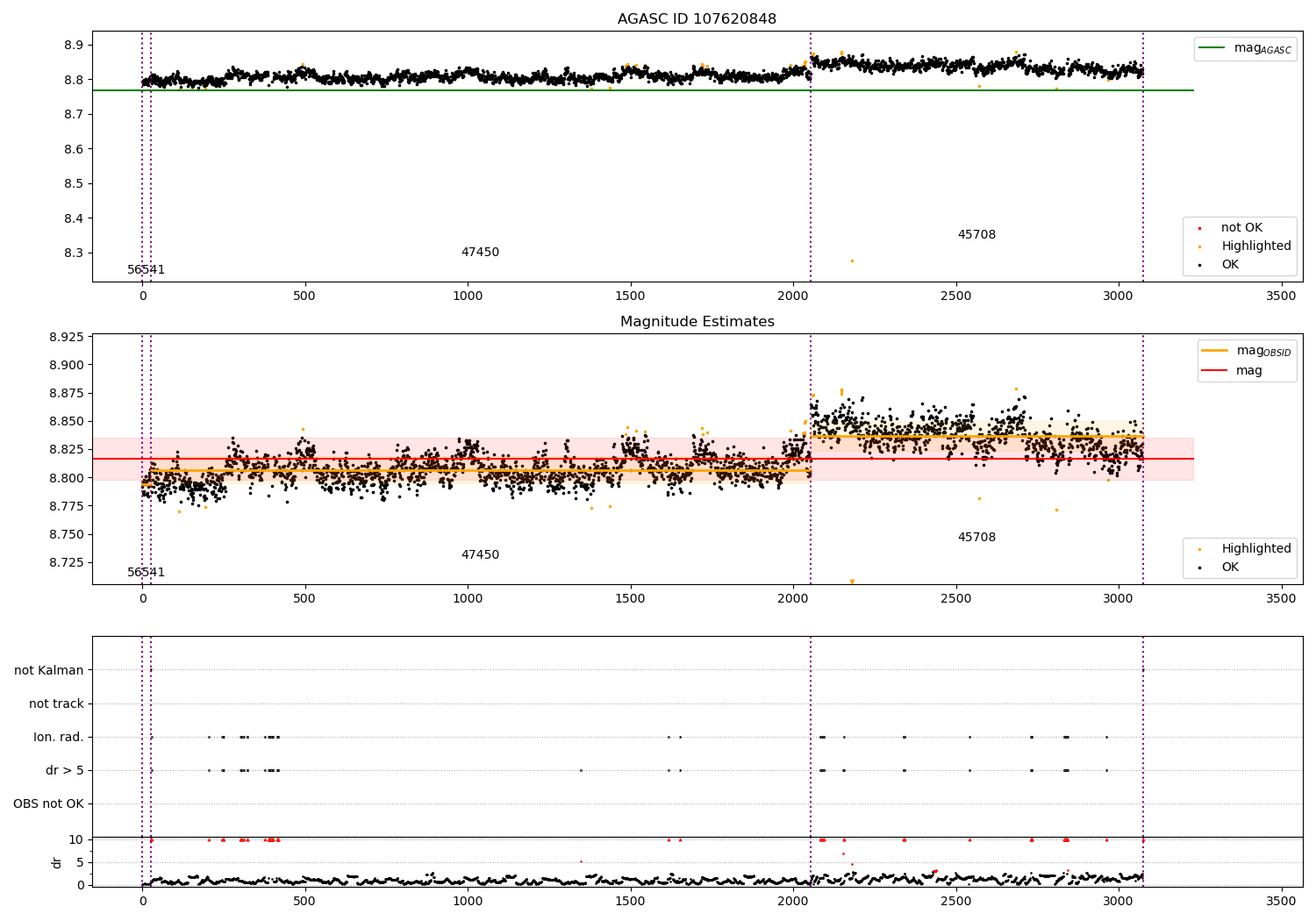Click the "5" tick on the dr axis
Screen dimensions: 1316x921
click(81, 862)
